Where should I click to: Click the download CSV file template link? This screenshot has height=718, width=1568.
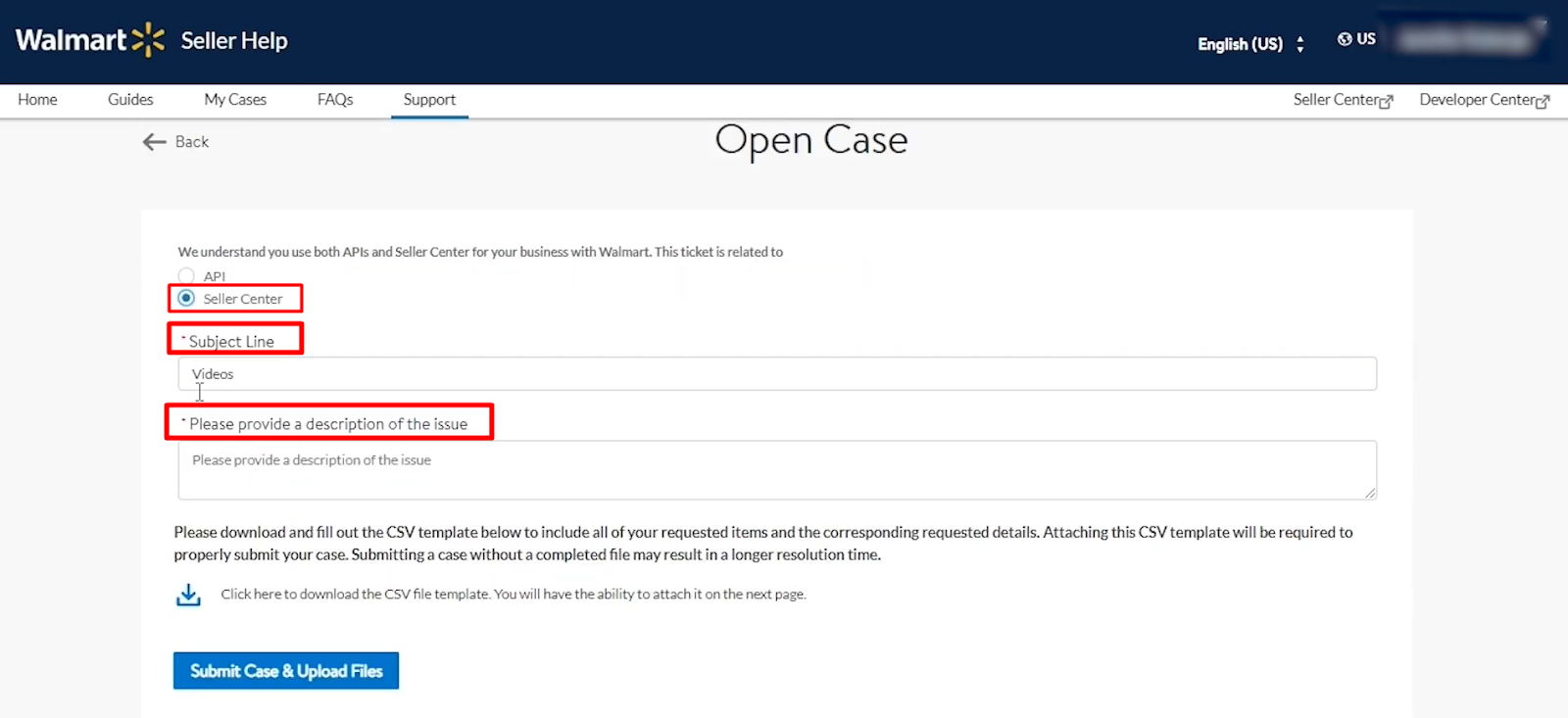(514, 595)
